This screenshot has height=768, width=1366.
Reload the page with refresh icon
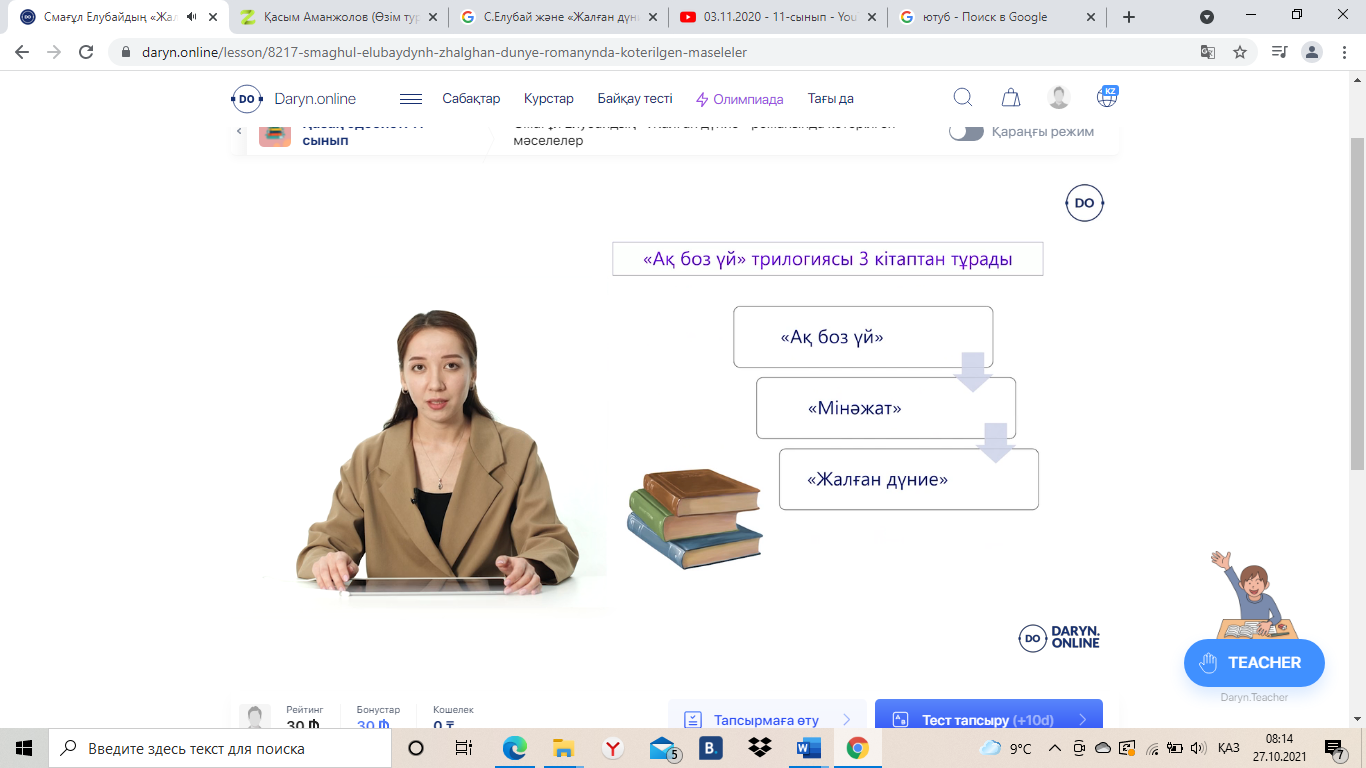pos(86,52)
